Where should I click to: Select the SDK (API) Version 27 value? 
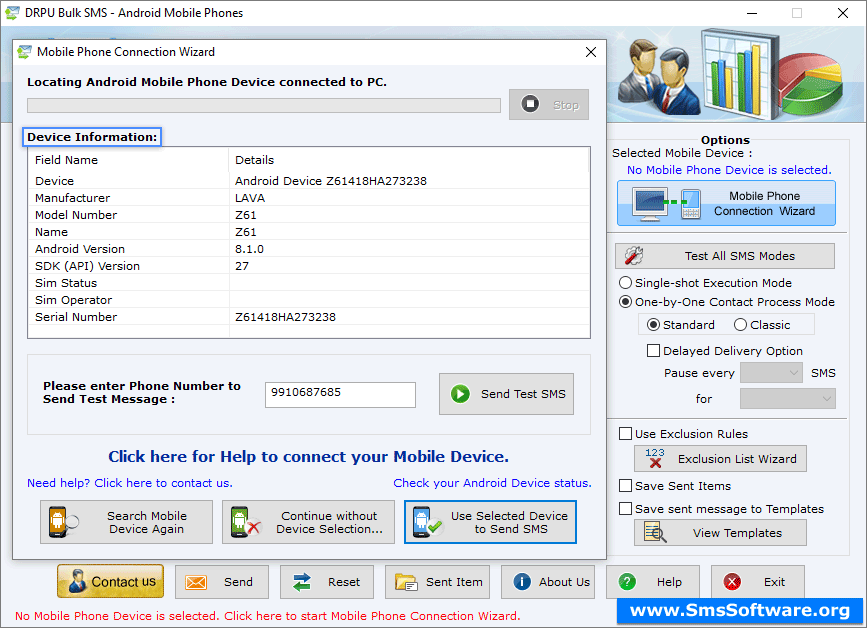click(x=242, y=266)
